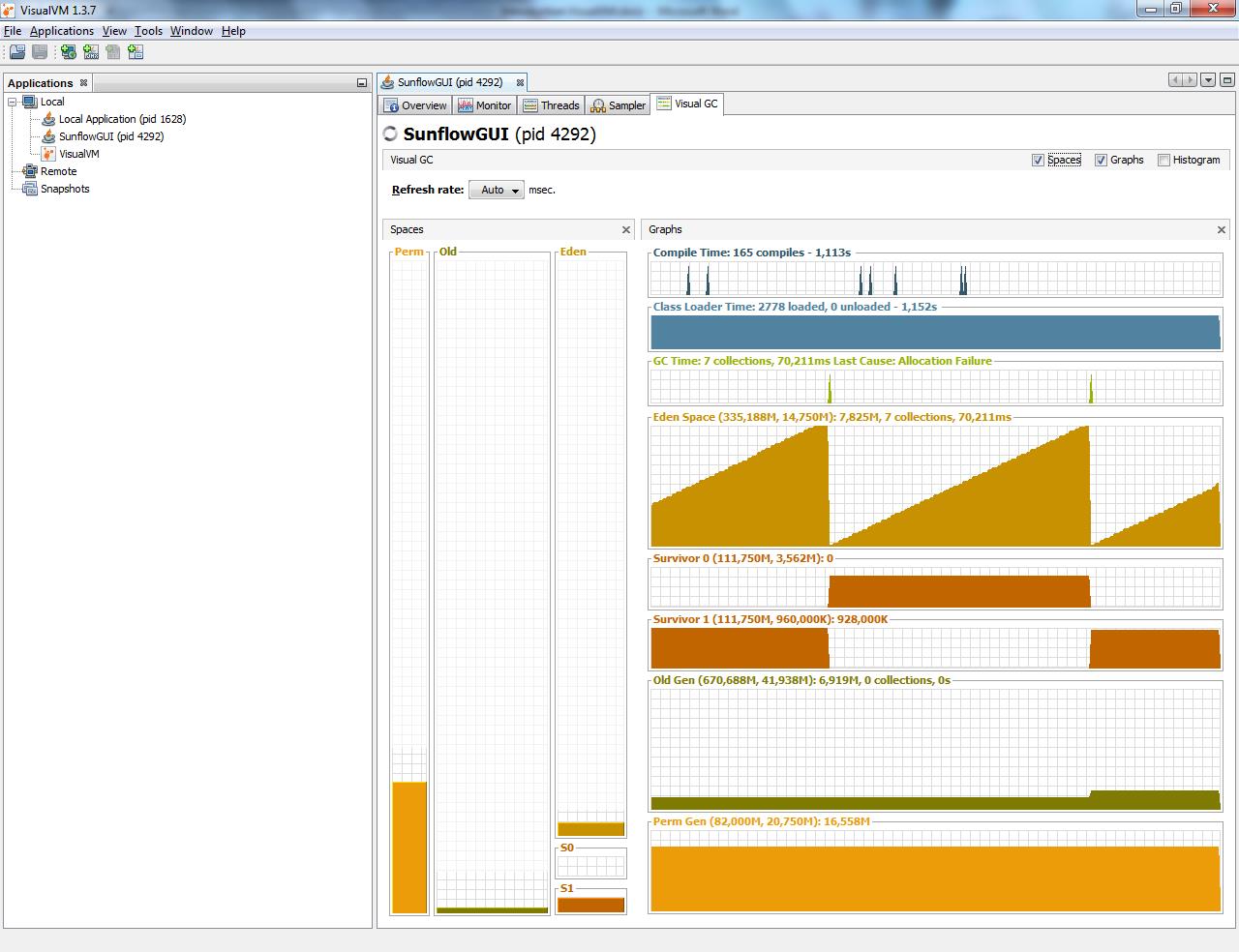
Task: Close the SunflowGUI (pid 4292) document tab
Action: point(520,82)
